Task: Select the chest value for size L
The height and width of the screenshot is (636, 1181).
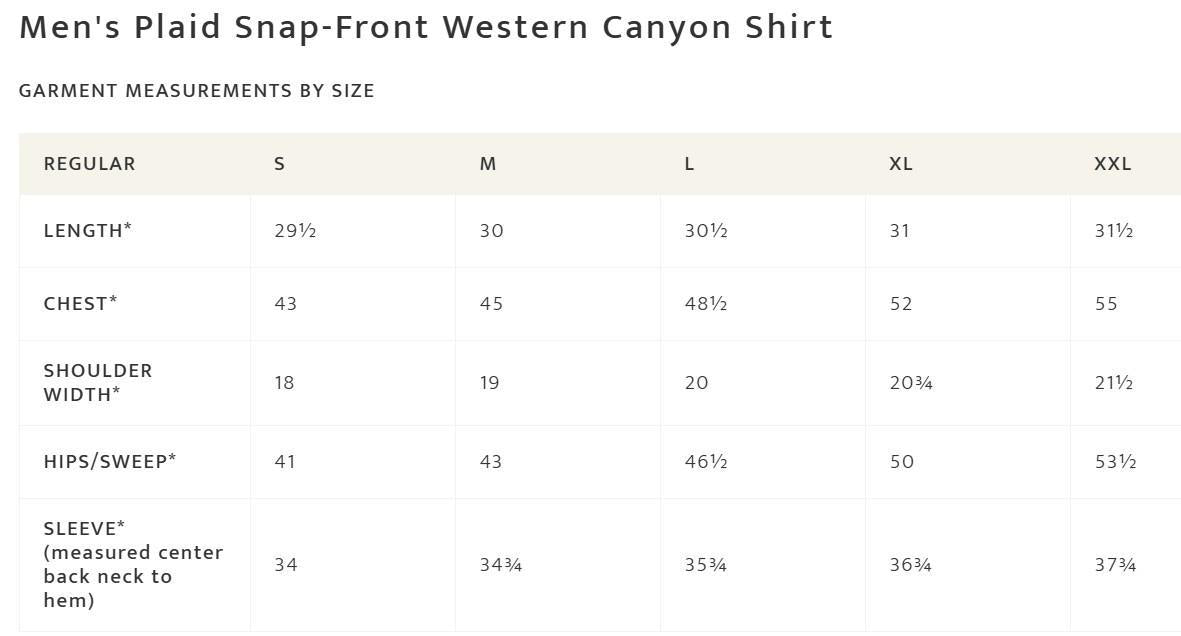Action: [706, 304]
